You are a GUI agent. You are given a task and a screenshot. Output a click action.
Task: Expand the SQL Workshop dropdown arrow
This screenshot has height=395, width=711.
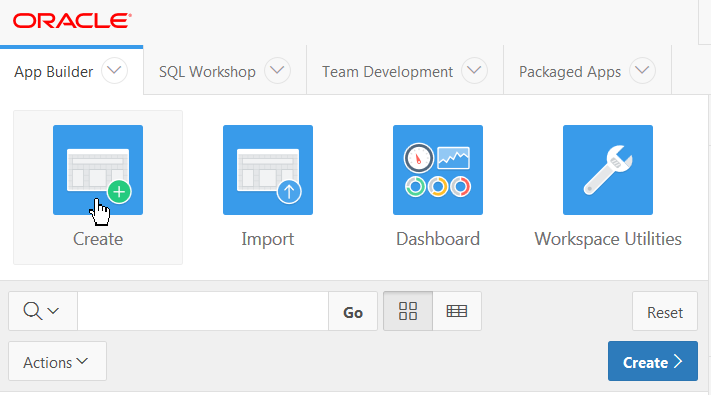(x=277, y=71)
